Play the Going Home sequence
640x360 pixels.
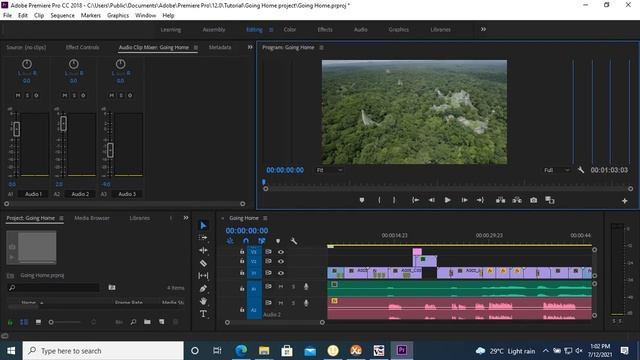pyautogui.click(x=448, y=200)
